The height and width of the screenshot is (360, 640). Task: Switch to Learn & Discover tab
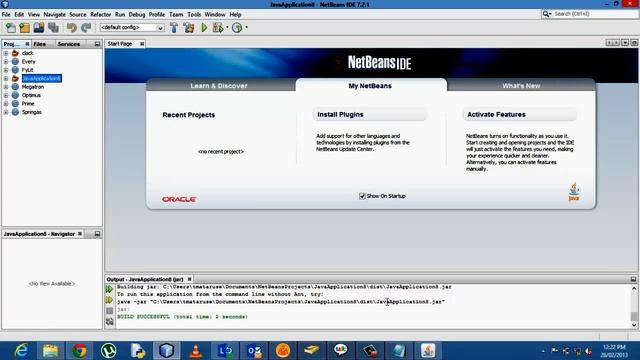(219, 86)
